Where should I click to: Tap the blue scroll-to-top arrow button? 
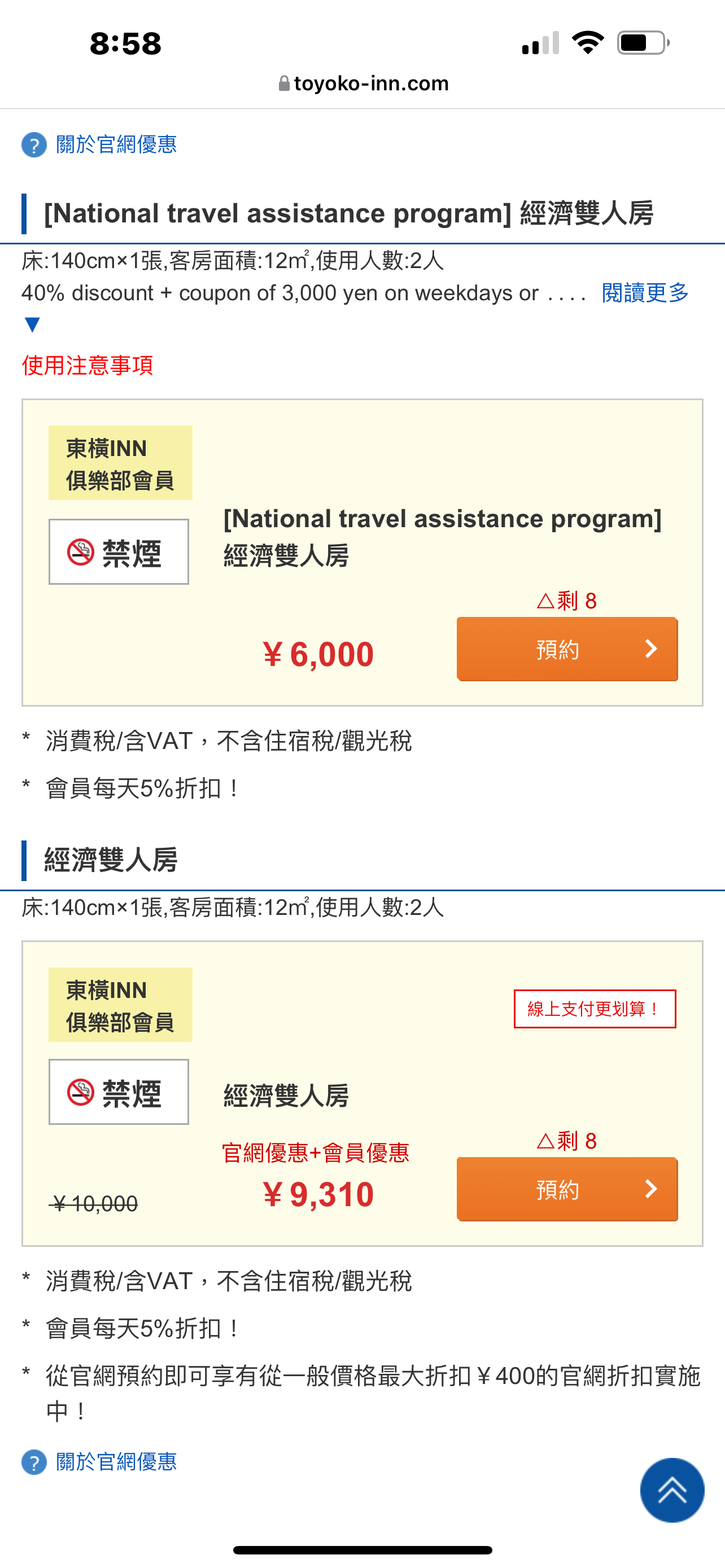tap(672, 1490)
